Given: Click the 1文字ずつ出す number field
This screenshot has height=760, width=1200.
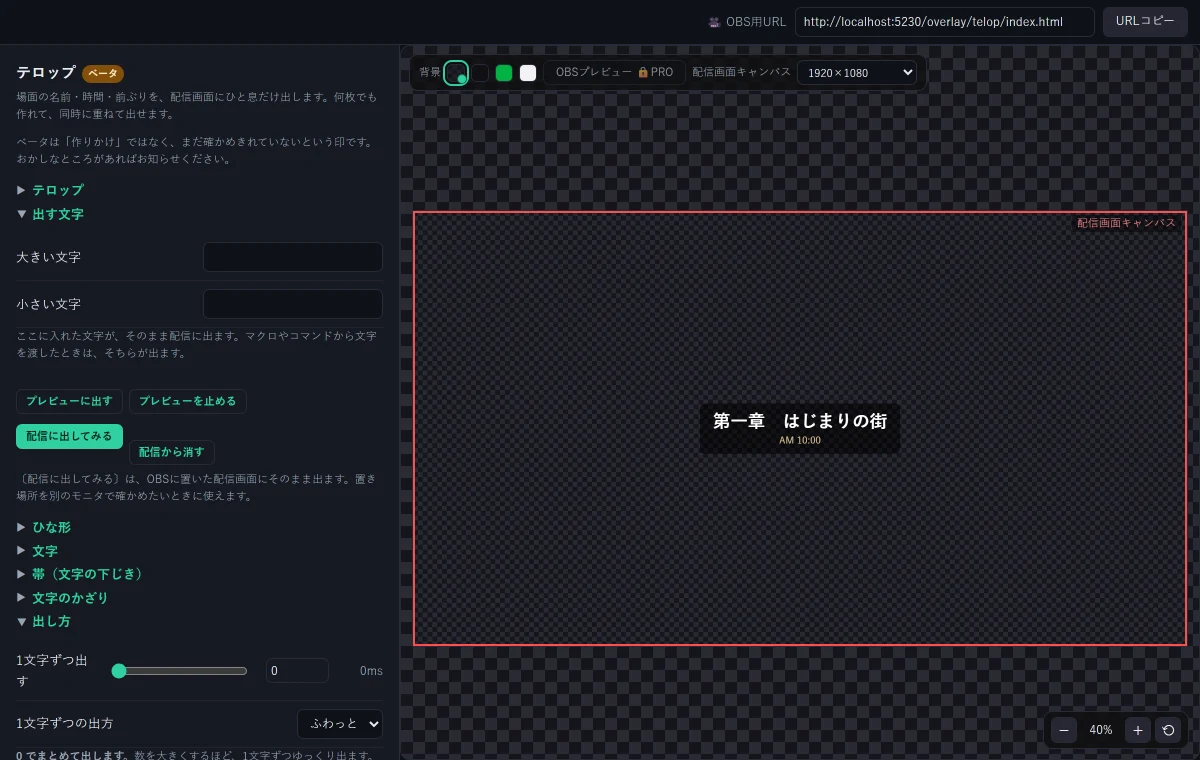Looking at the screenshot, I should 297,671.
